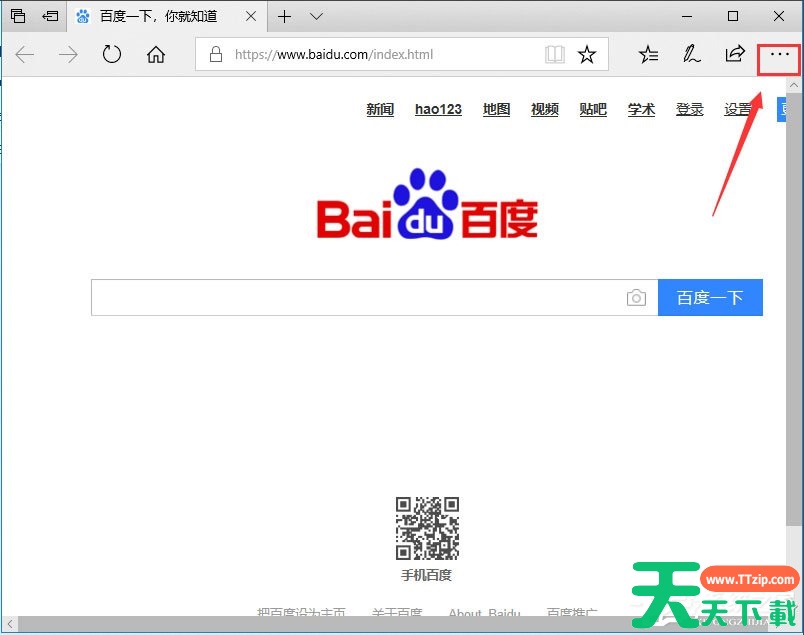The image size is (804, 635).
Task: Minimize the browser window
Action: click(687, 16)
